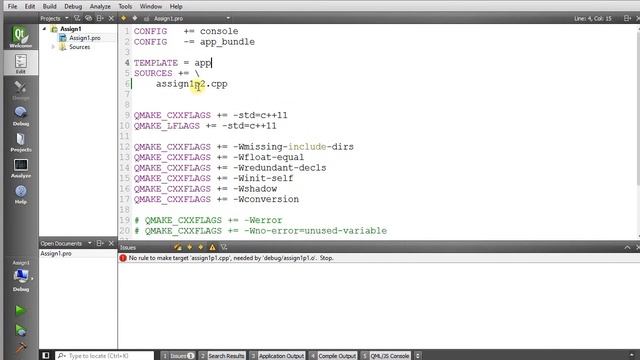Start debugging with the Debug Run button
640x360 pixels.
tap(20, 330)
